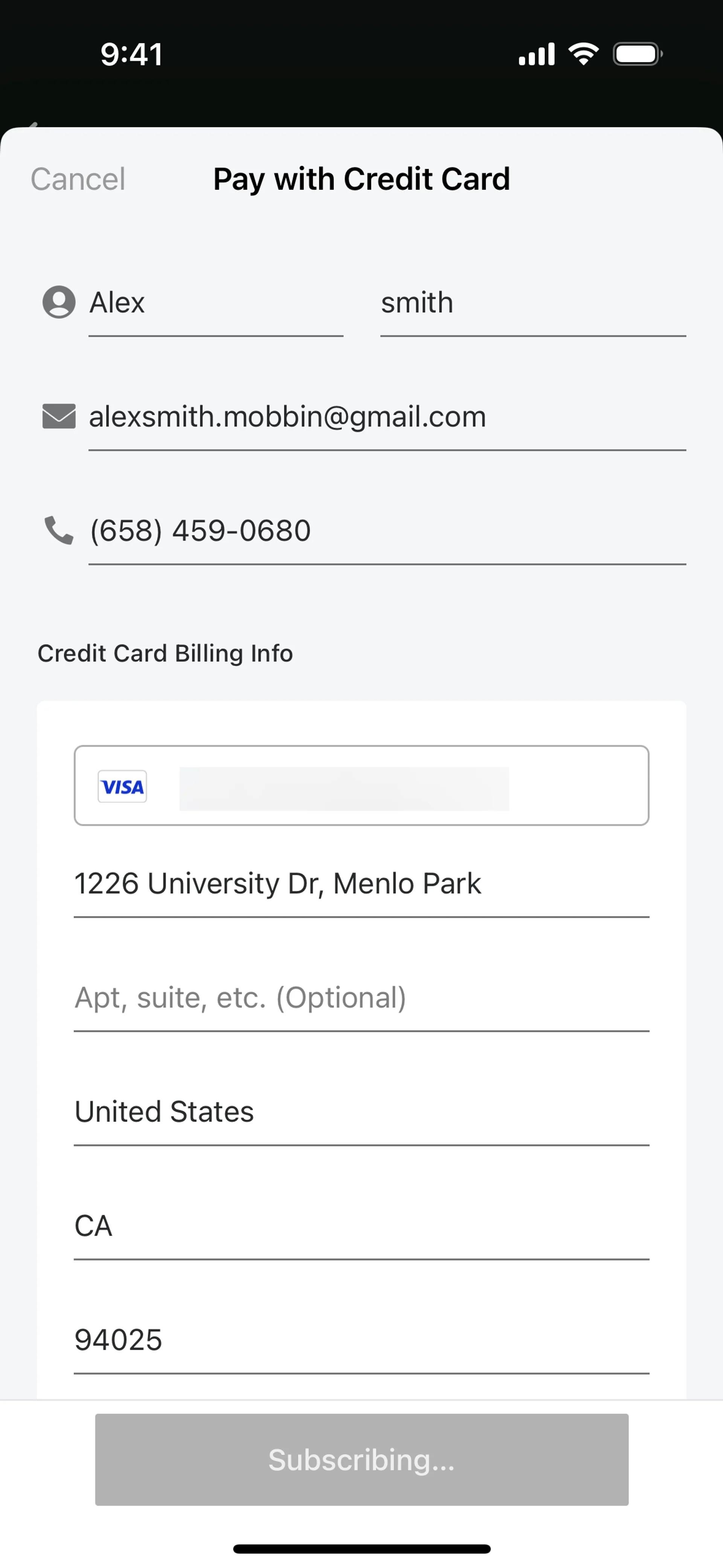
Task: Open the United States country selector
Action: tap(361, 1112)
